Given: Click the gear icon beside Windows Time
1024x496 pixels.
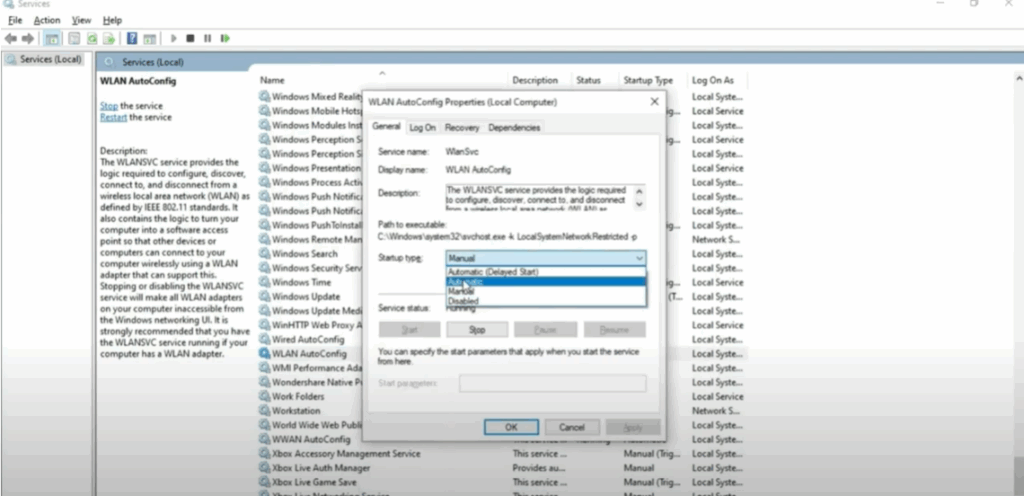Looking at the screenshot, I should (264, 283).
